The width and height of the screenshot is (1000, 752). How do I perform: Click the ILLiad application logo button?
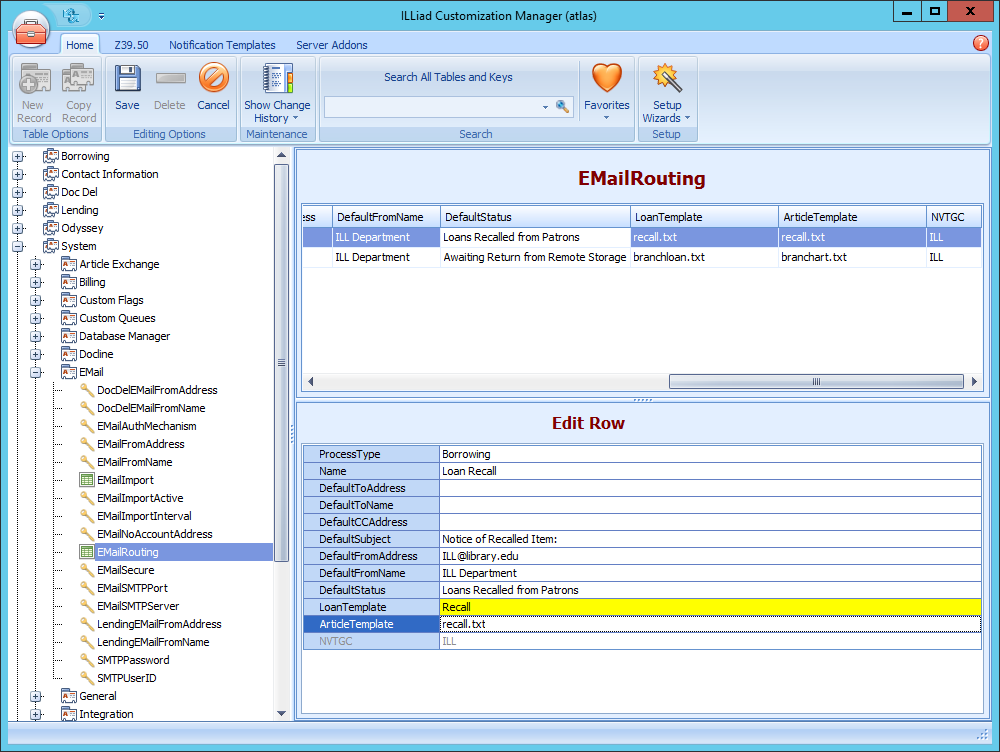(31, 30)
